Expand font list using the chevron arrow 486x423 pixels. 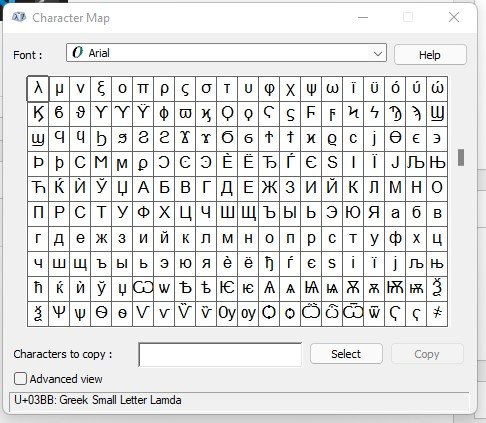[x=378, y=54]
